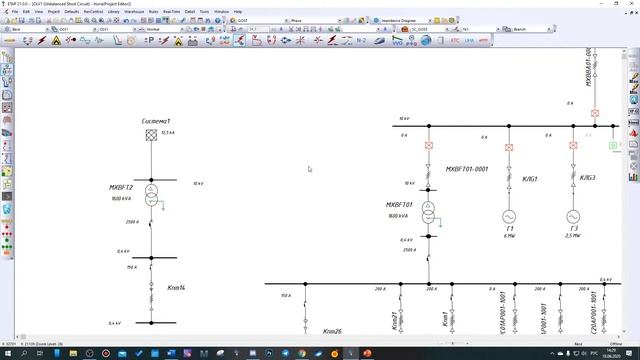Screen dimensions: 640x360
Task: Select the Motor Starting analysis mode icon
Action: pos(71,40)
